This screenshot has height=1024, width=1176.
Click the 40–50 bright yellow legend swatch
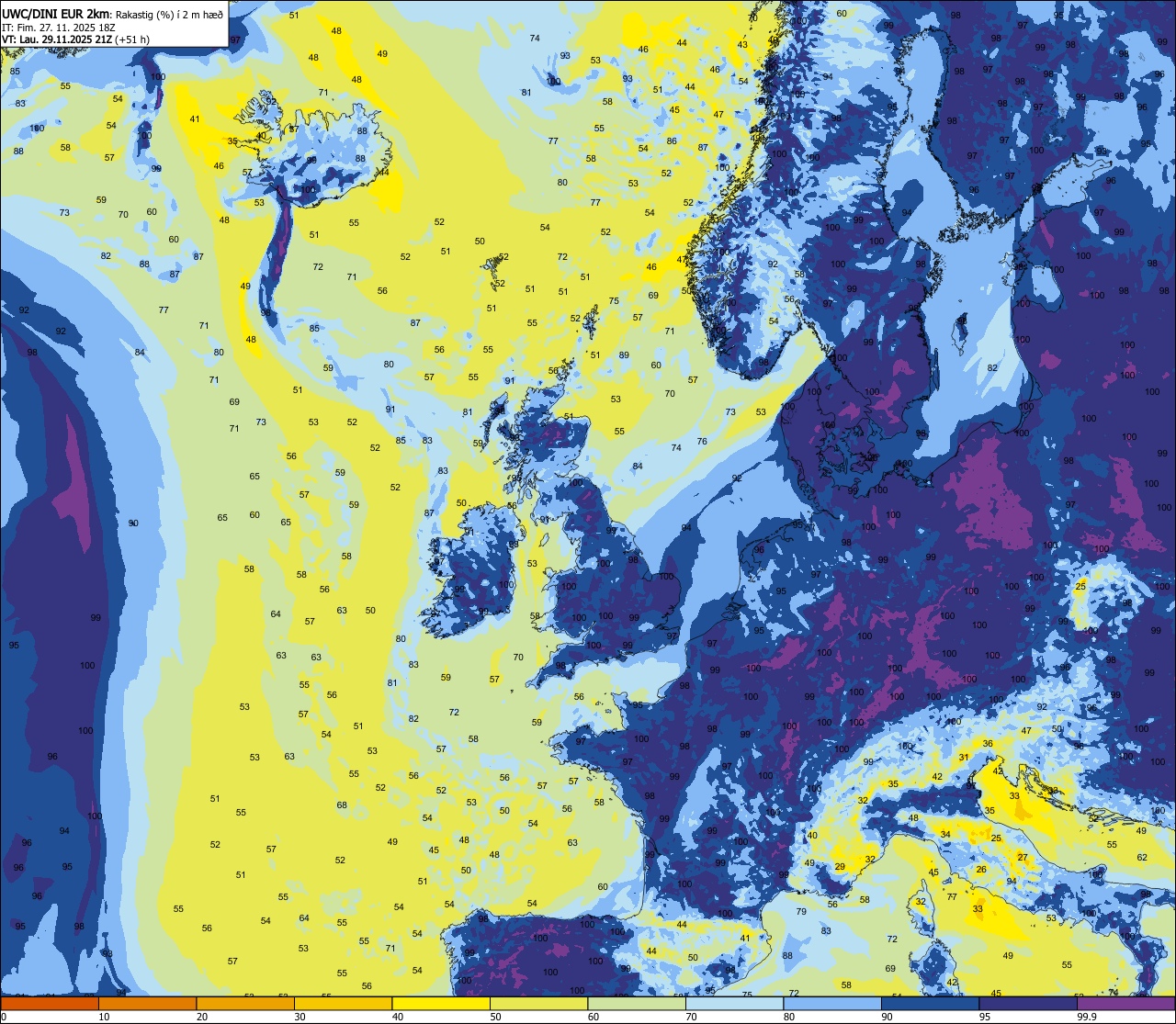[x=441, y=1003]
